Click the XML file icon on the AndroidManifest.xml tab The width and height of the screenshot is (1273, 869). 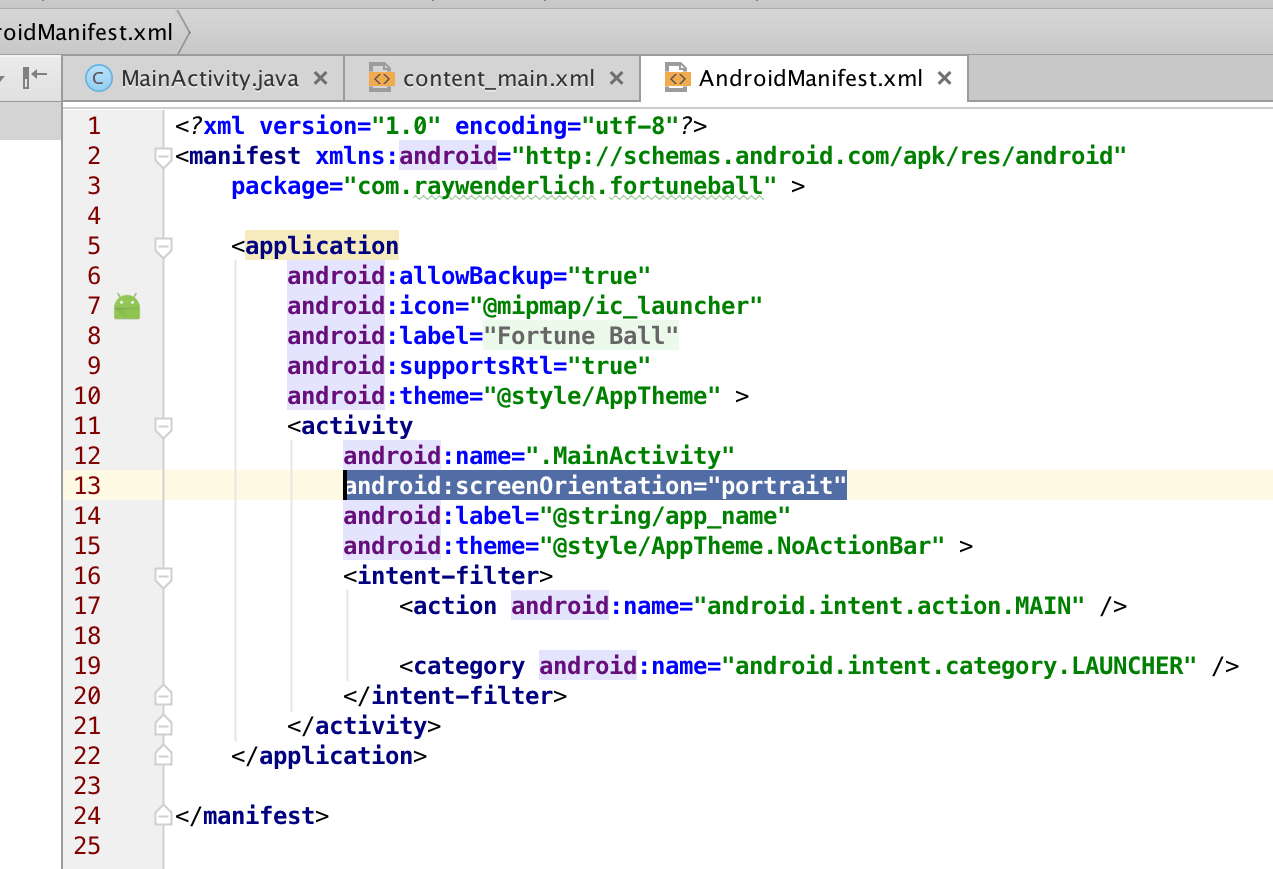(677, 78)
